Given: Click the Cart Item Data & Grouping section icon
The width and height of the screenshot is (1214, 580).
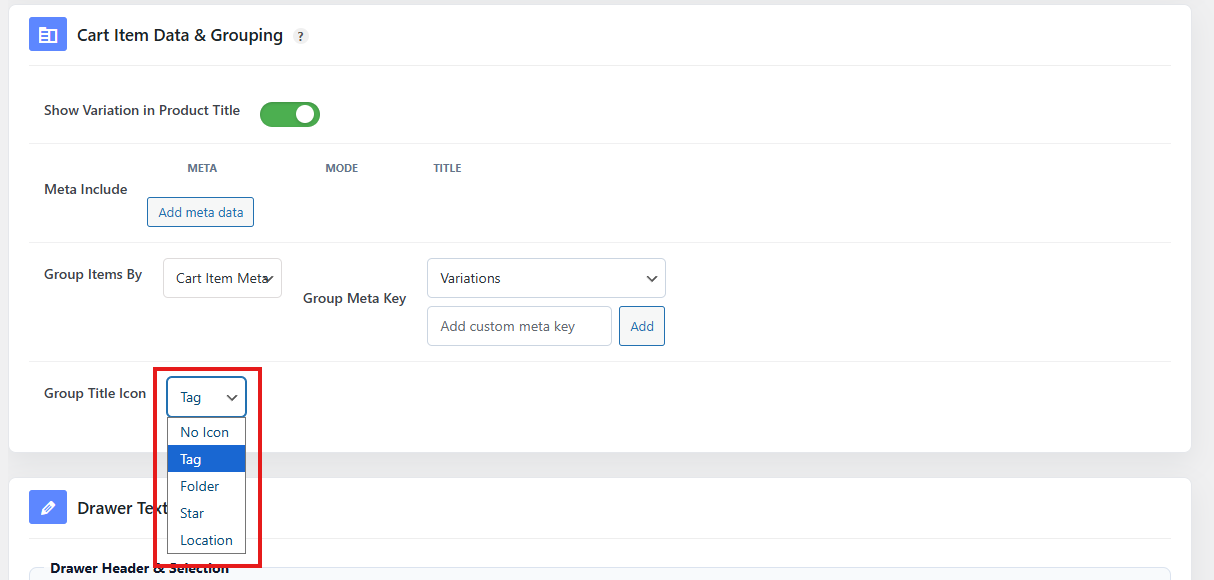Looking at the screenshot, I should click(x=48, y=35).
